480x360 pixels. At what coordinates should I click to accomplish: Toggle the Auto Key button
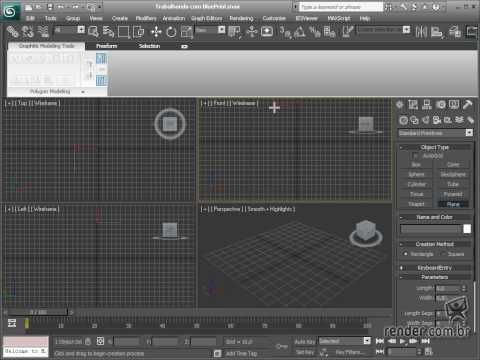coord(305,342)
